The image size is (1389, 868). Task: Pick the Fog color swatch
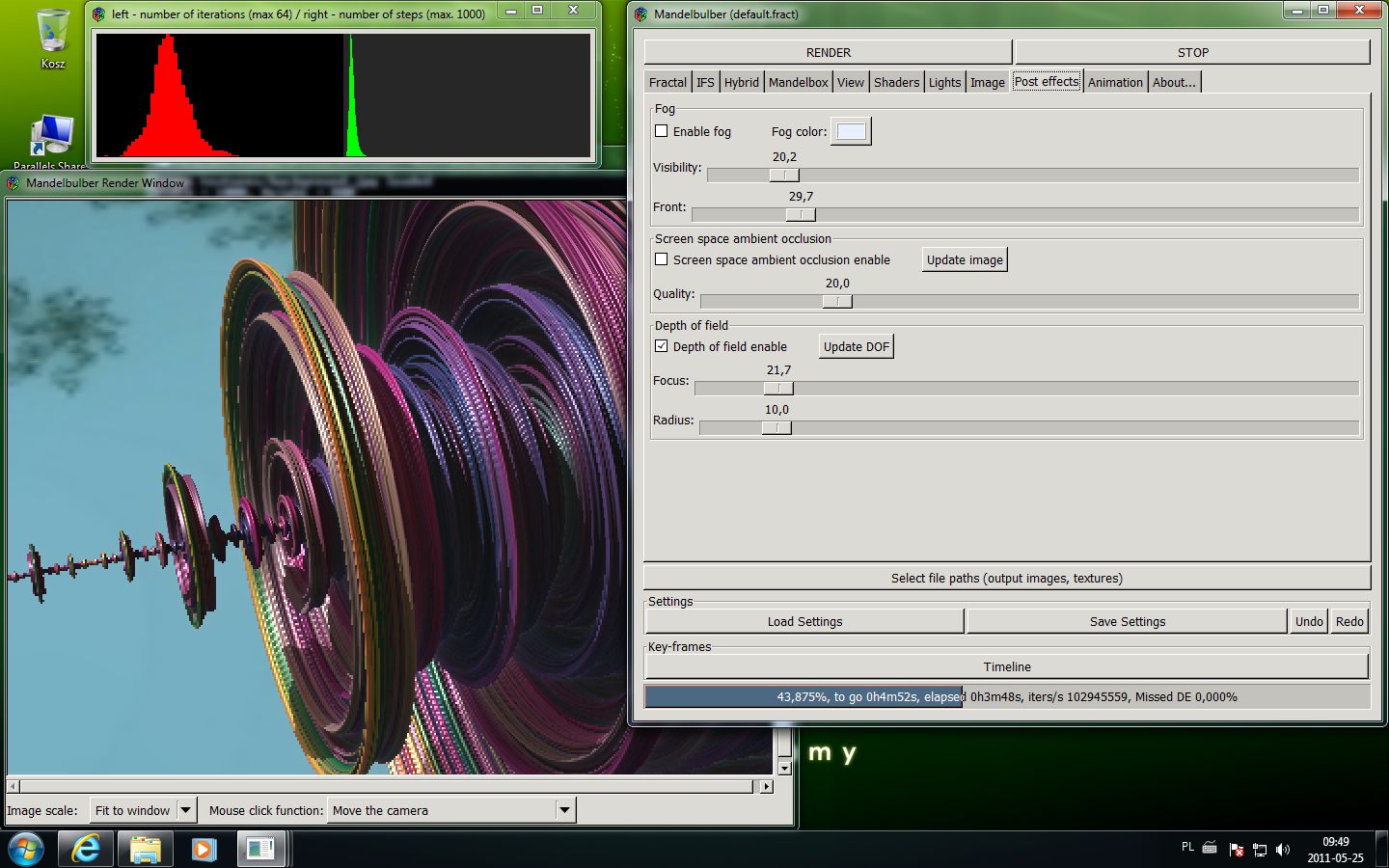pyautogui.click(x=851, y=131)
